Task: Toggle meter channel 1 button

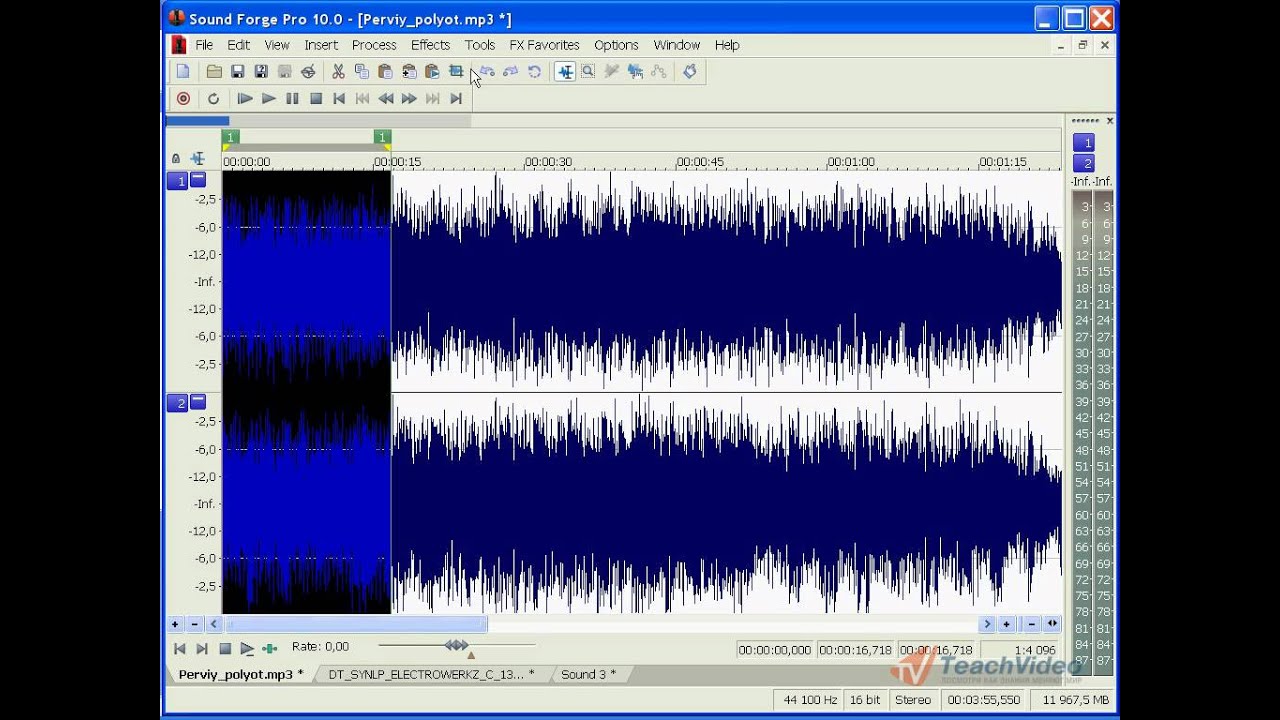Action: coord(1084,143)
